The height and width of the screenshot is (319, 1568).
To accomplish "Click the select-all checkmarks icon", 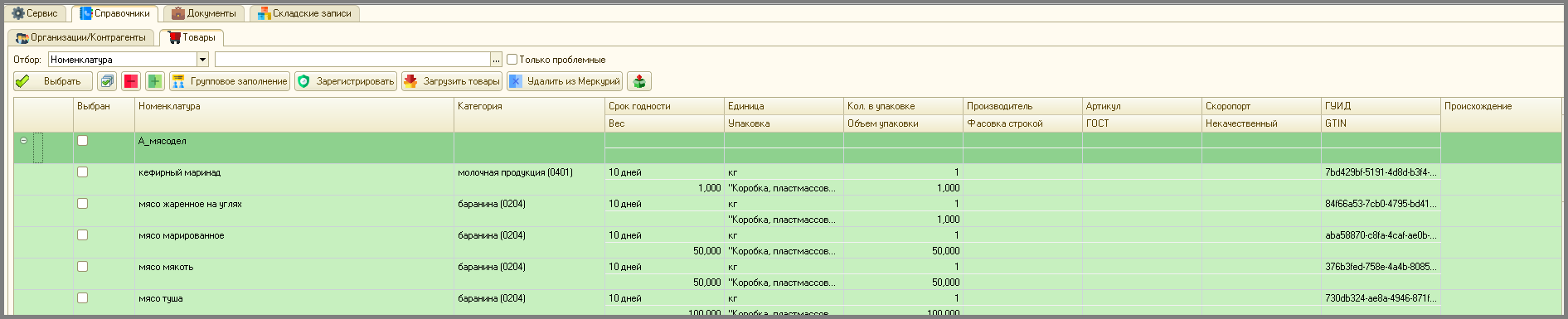I will click(x=107, y=81).
